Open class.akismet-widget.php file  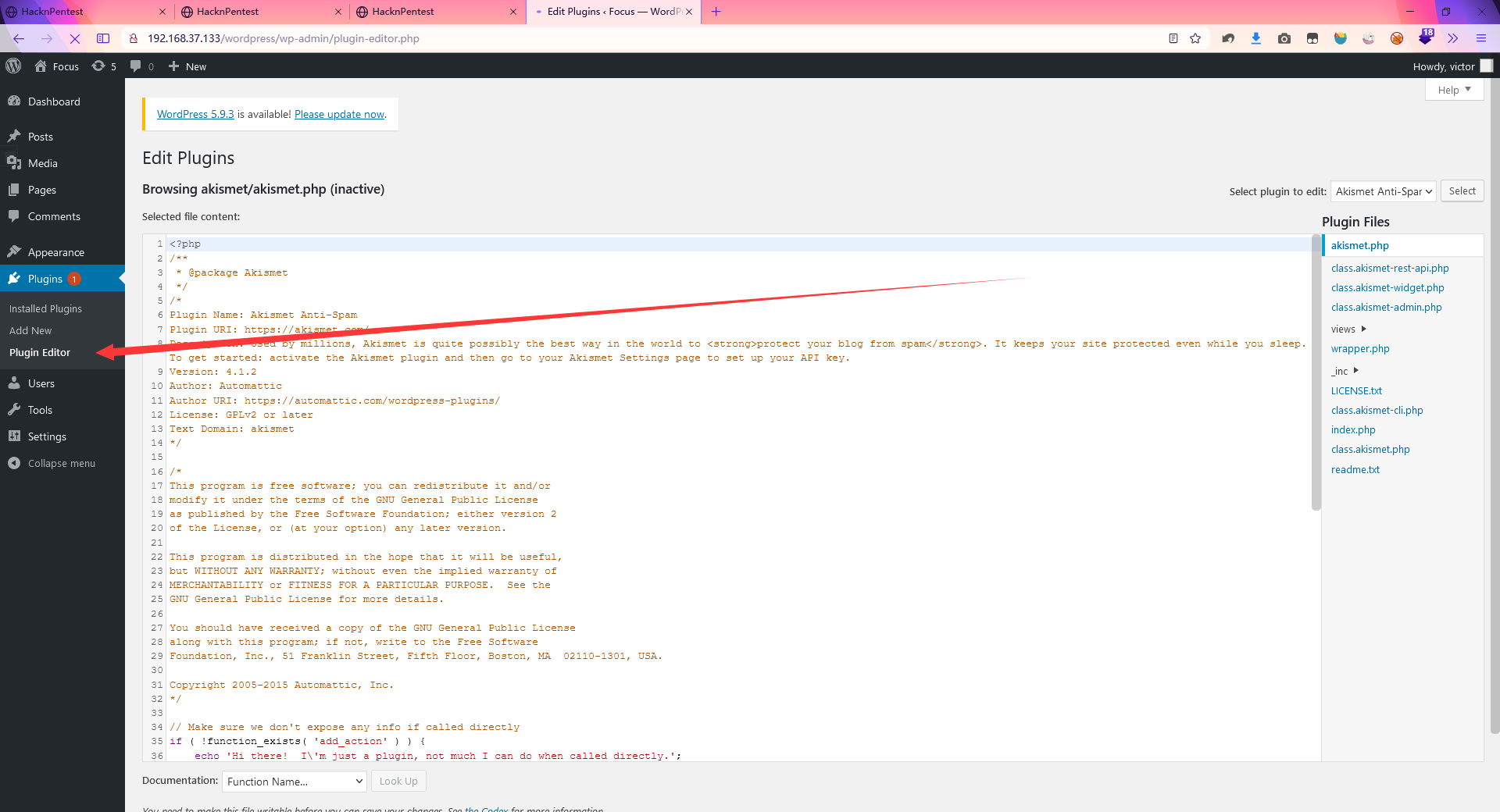coord(1387,287)
